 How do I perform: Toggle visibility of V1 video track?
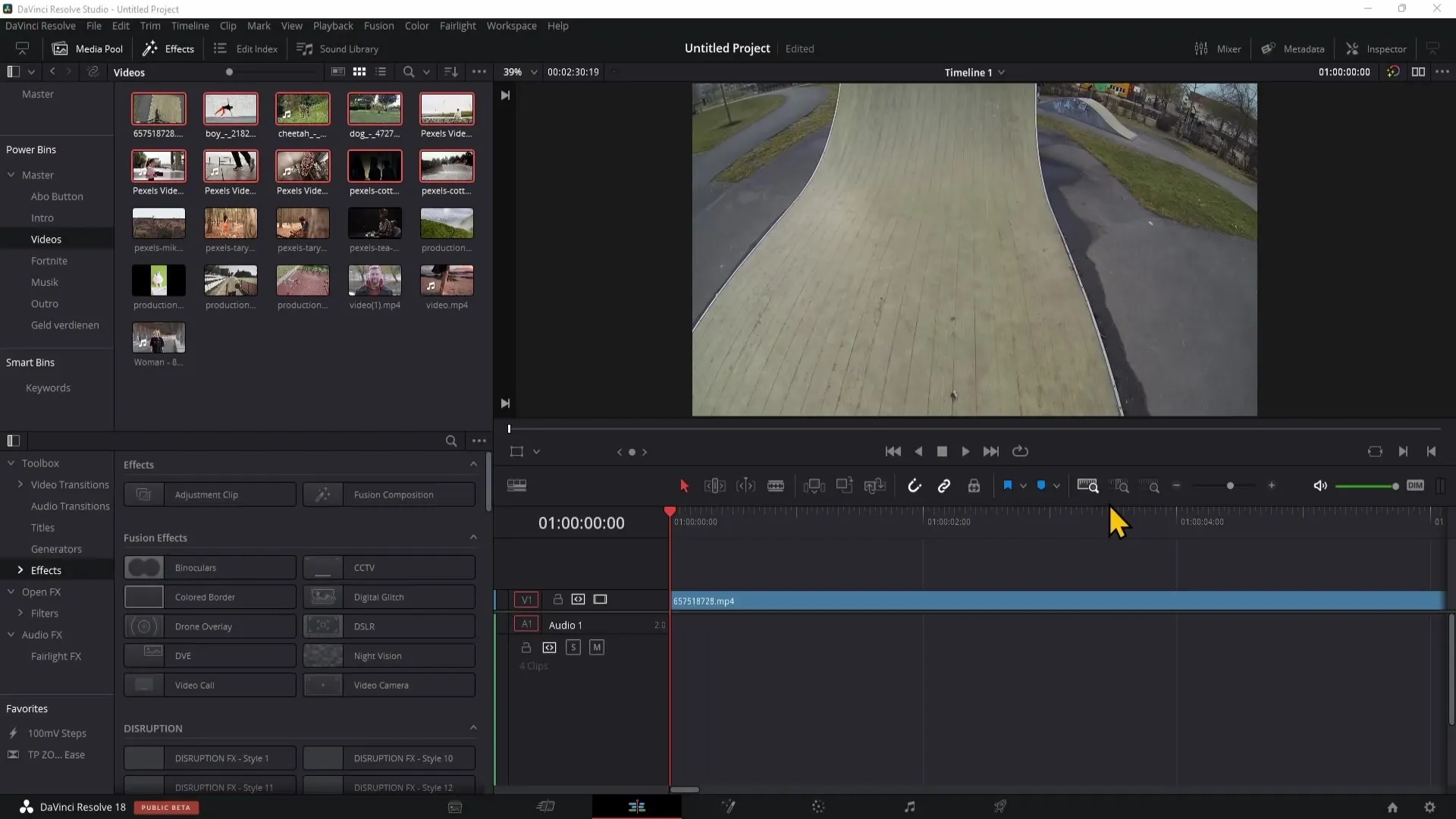[601, 599]
